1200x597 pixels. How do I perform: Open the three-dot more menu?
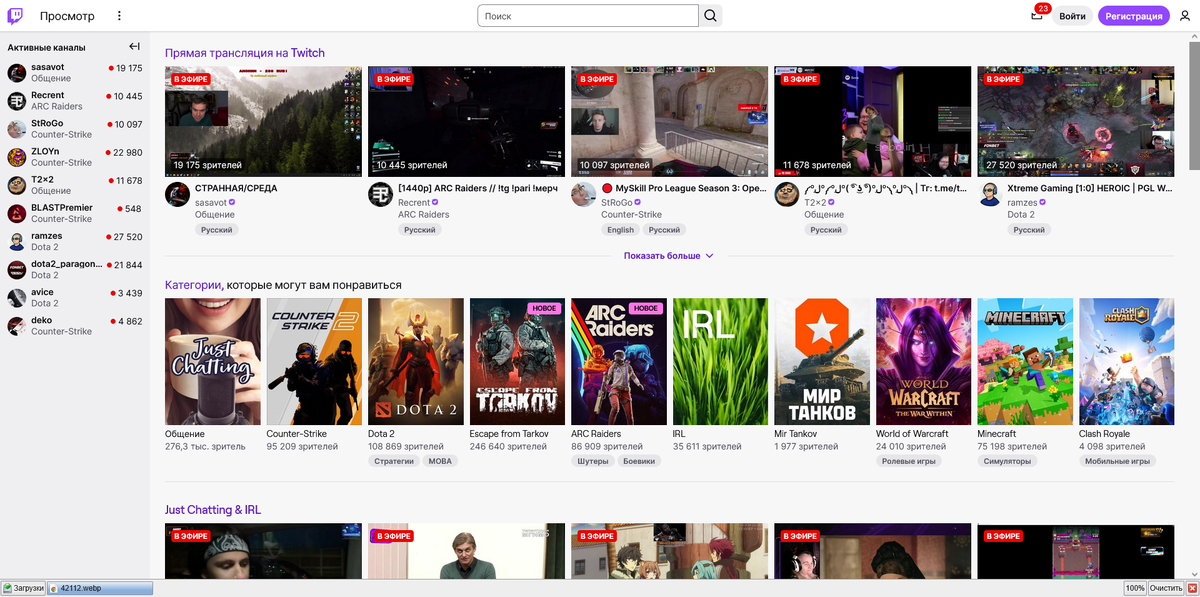coord(119,16)
